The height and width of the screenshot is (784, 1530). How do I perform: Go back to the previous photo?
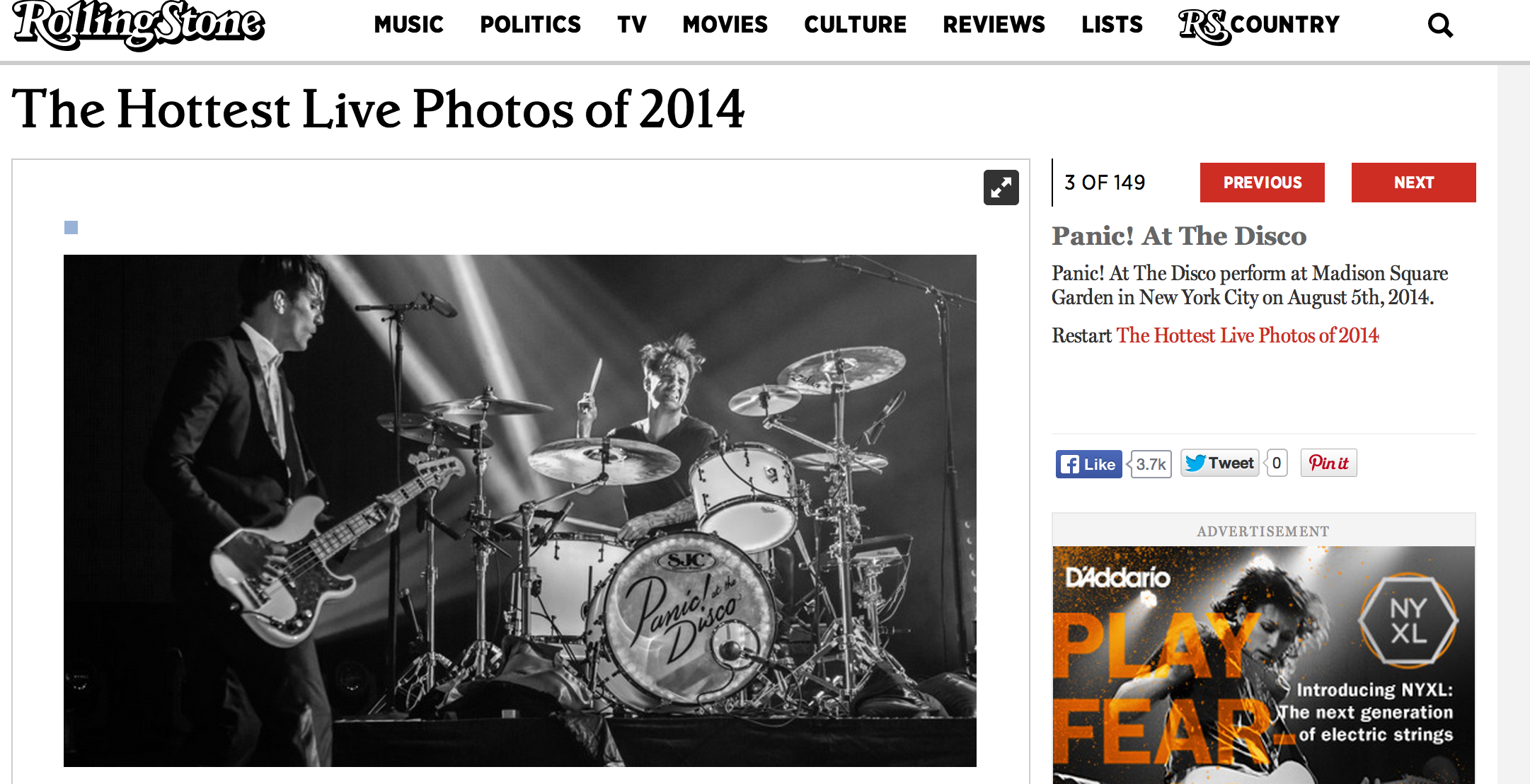1262,183
